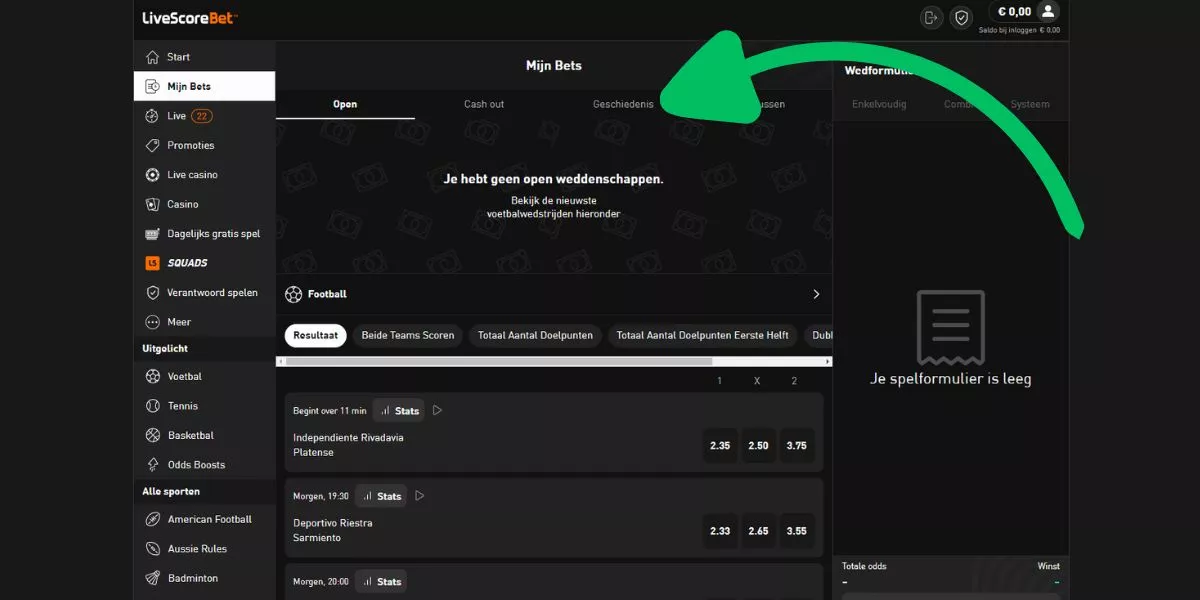Screen dimensions: 1200x600
Task: Open Meer menu in sidebar
Action: [204, 322]
